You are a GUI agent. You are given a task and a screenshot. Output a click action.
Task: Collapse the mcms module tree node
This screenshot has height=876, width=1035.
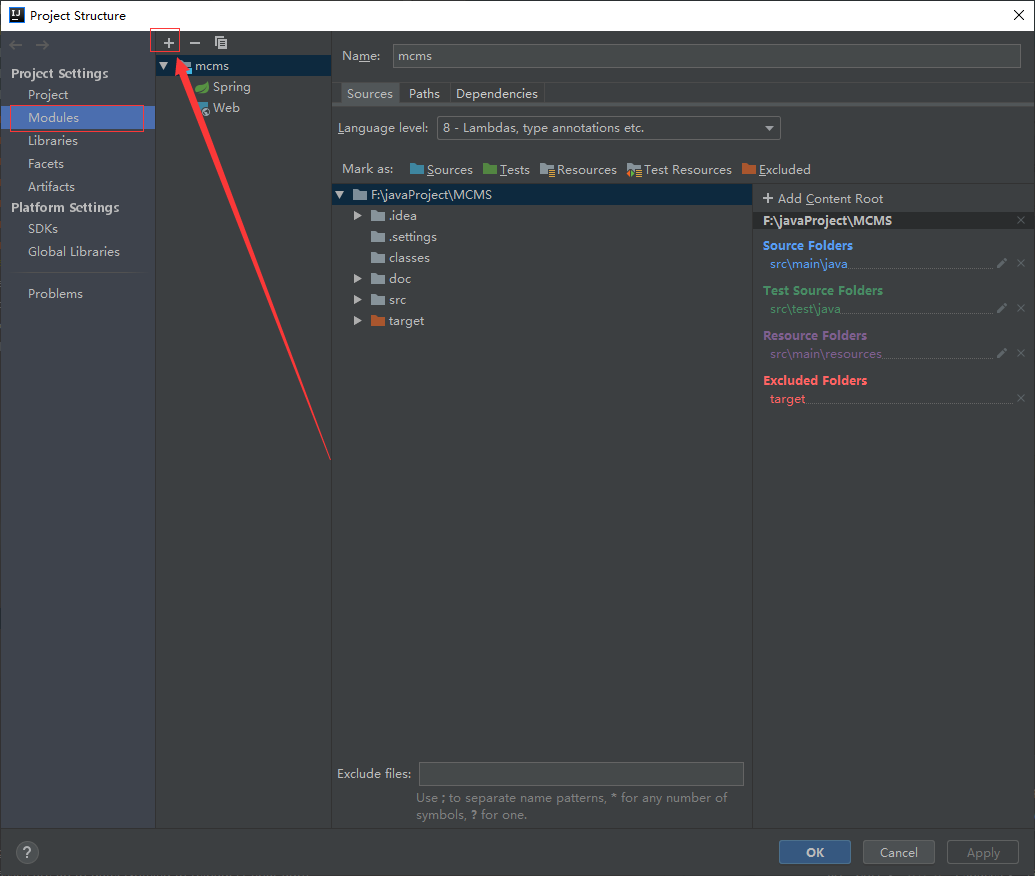(x=164, y=66)
